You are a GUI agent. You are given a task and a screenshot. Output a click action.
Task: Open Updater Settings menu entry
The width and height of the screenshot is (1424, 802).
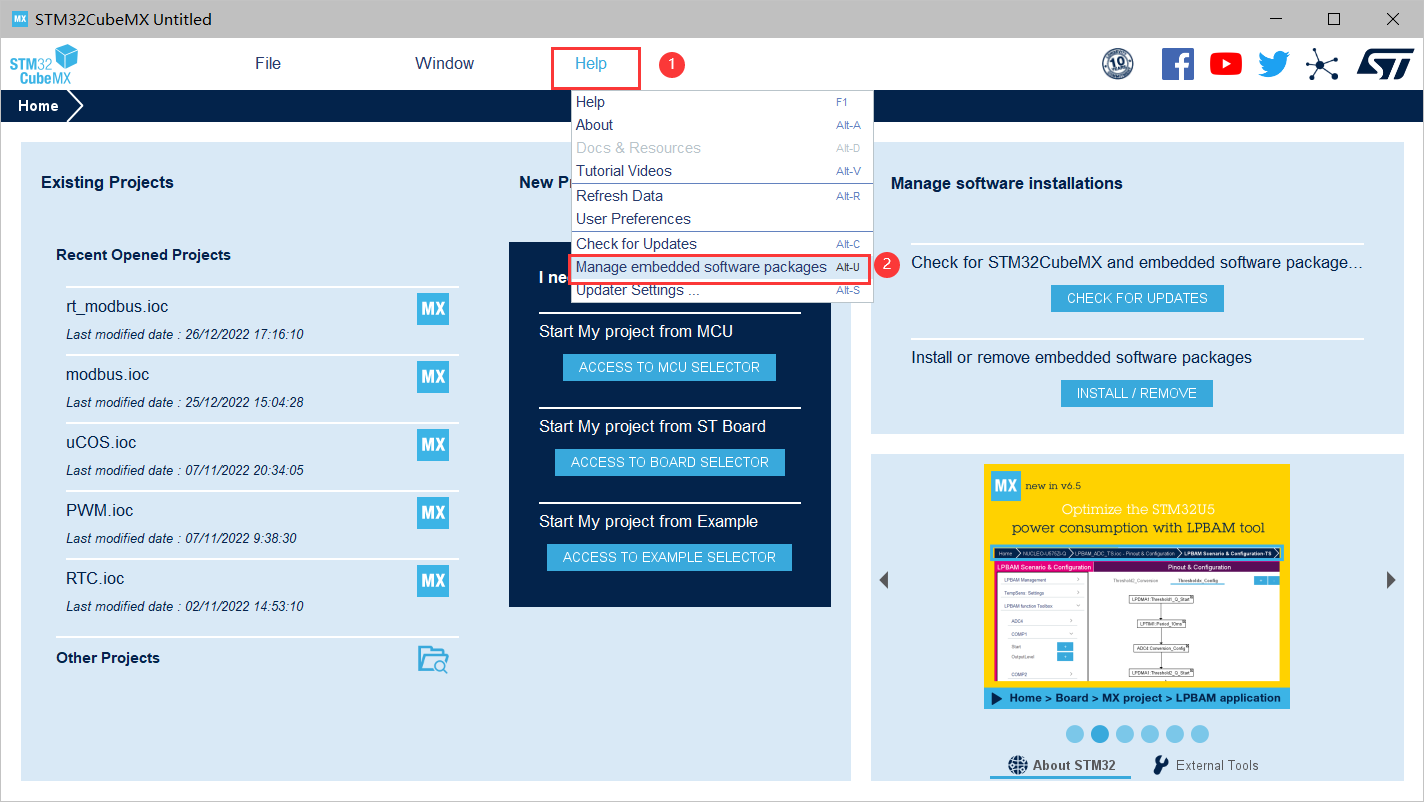pyautogui.click(x=722, y=290)
